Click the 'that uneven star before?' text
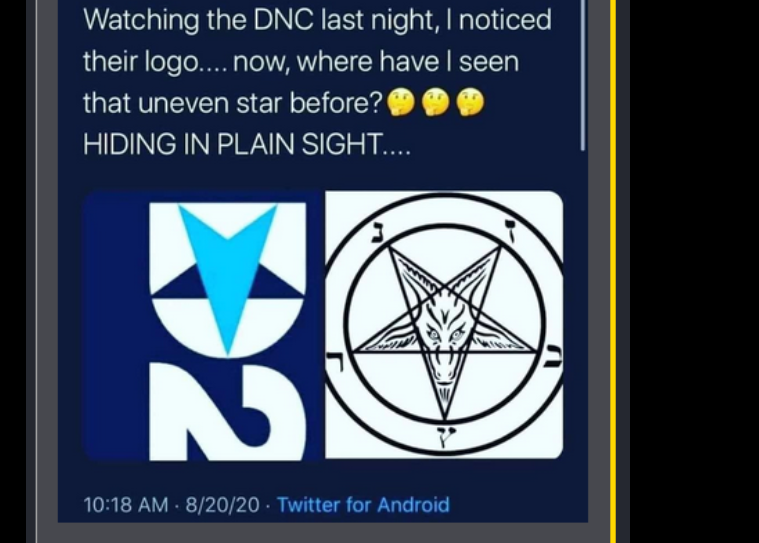This screenshot has height=543, width=759. (x=233, y=103)
